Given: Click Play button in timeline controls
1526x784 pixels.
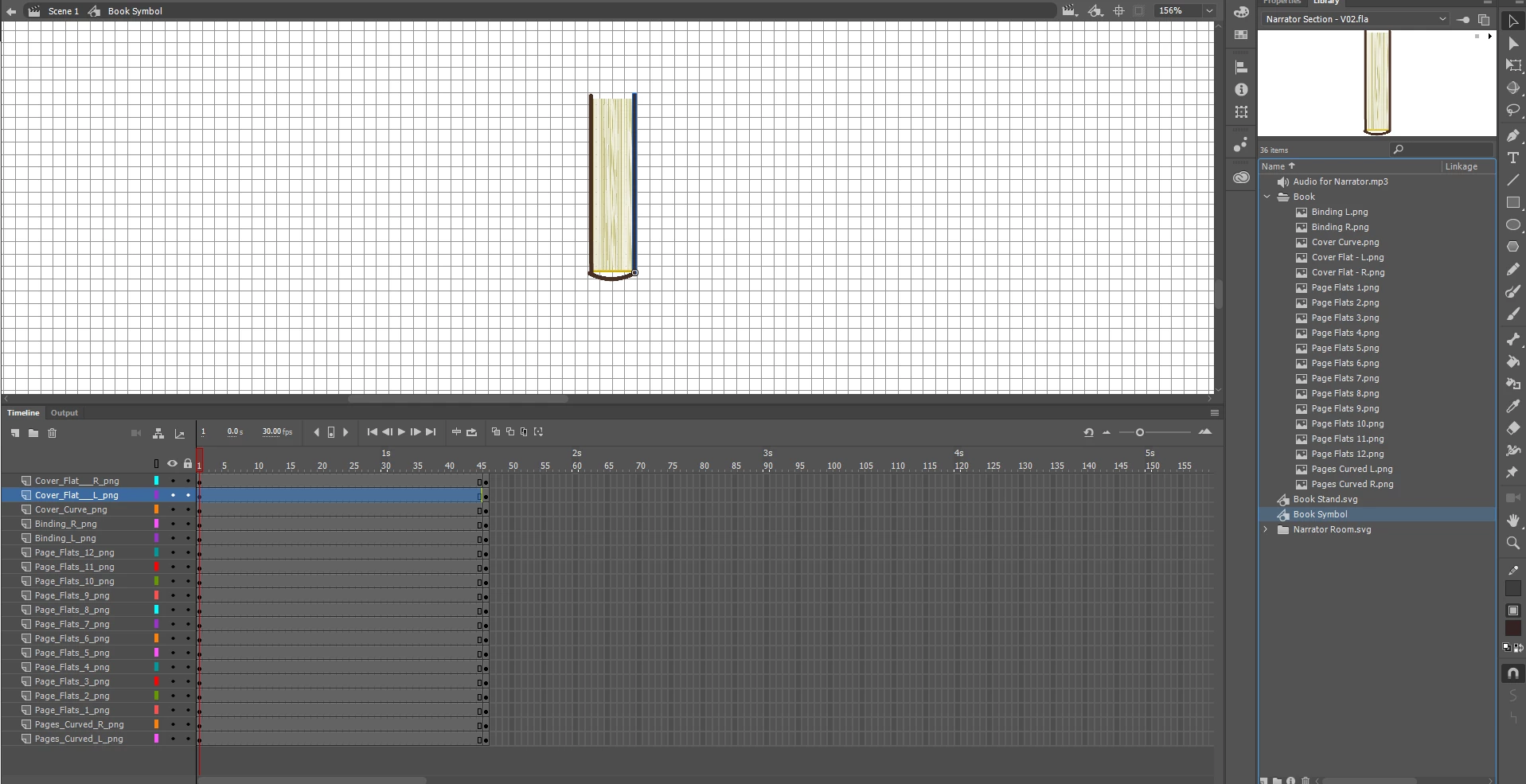Looking at the screenshot, I should click(x=401, y=432).
